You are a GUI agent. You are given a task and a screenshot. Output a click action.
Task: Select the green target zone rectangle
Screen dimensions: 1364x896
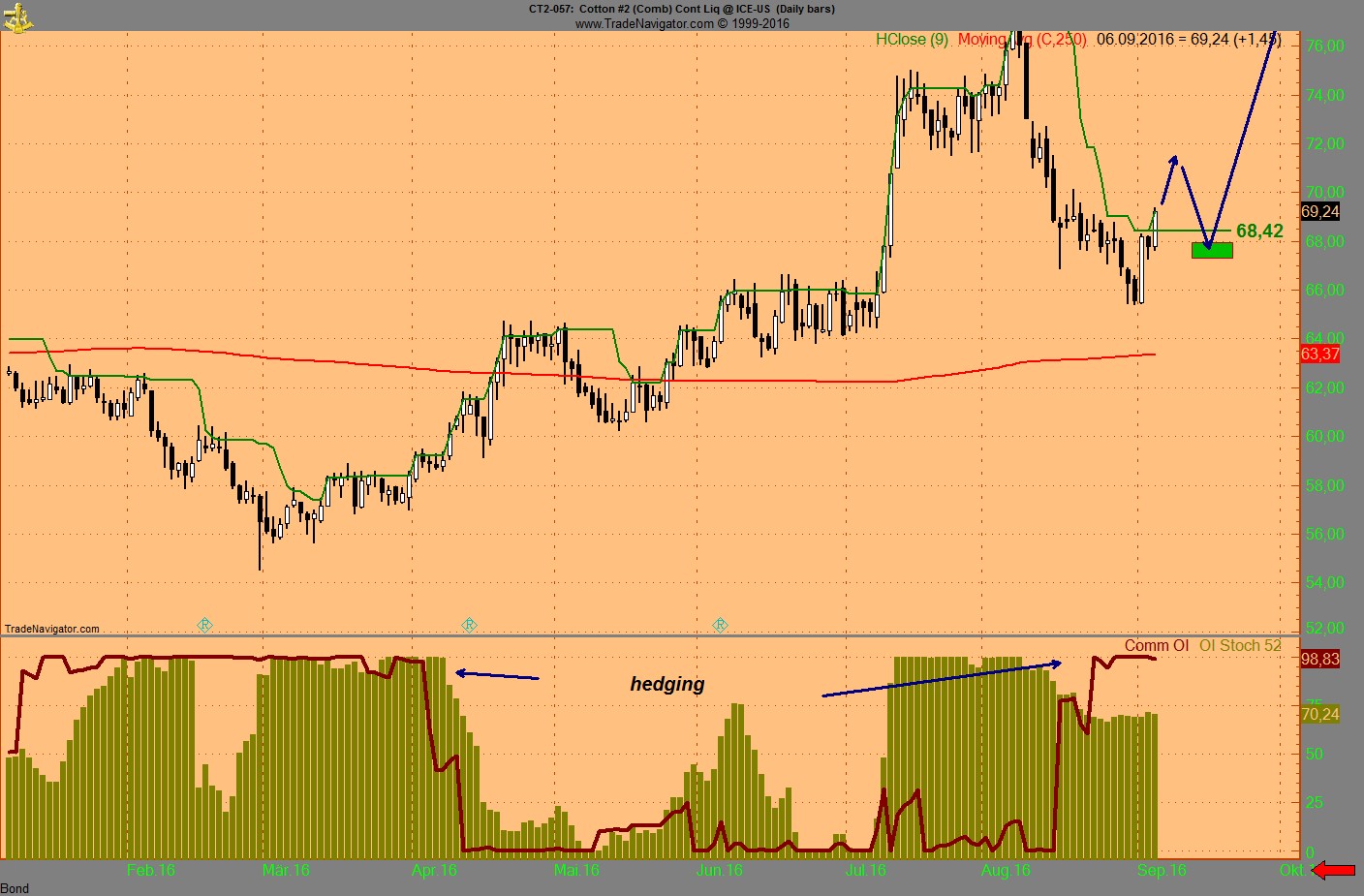[x=1212, y=251]
